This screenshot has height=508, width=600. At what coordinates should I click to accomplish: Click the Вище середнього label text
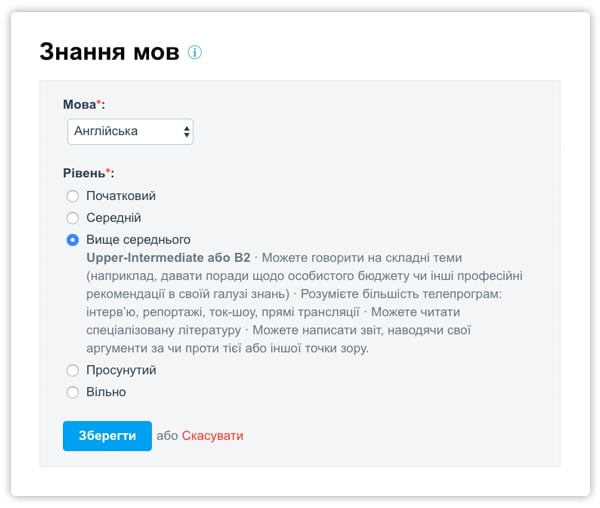[x=138, y=240]
